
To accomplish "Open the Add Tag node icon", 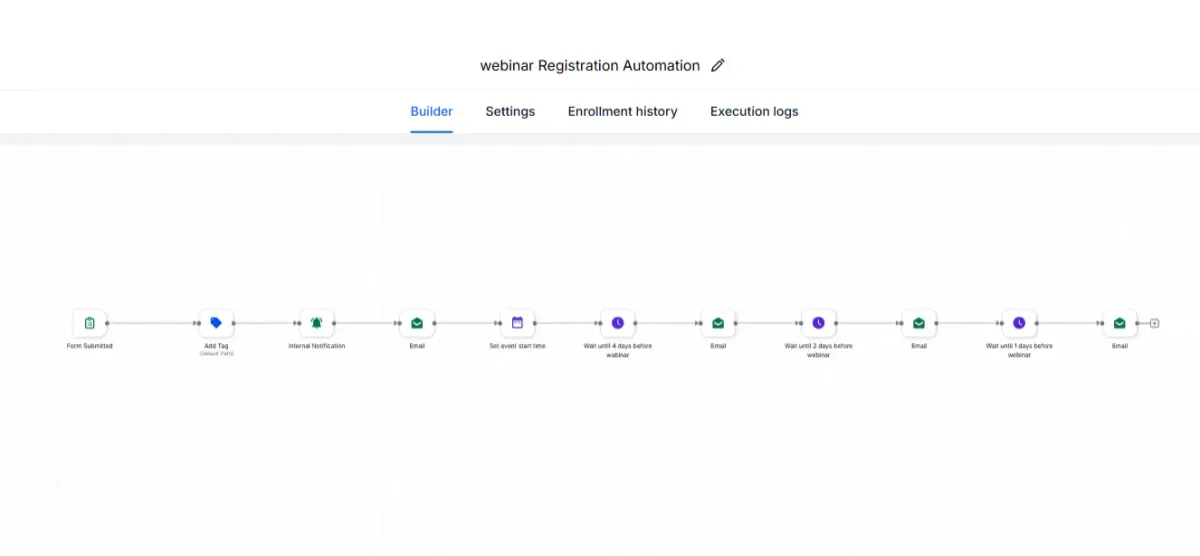I will click(x=216, y=323).
